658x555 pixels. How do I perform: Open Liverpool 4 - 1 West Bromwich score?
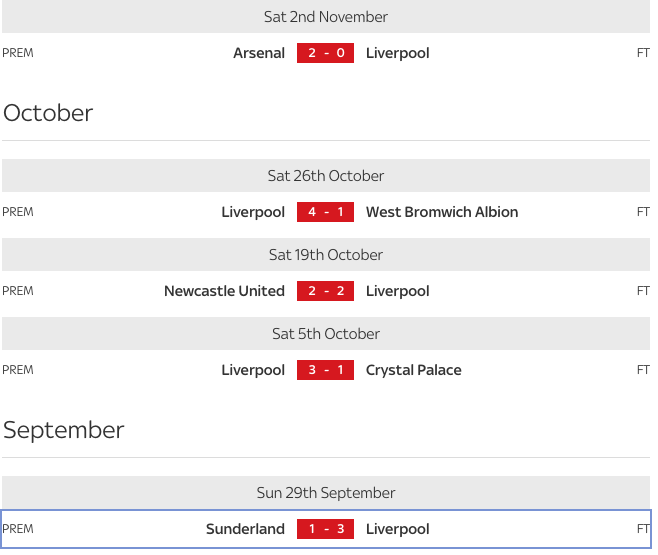coord(325,212)
